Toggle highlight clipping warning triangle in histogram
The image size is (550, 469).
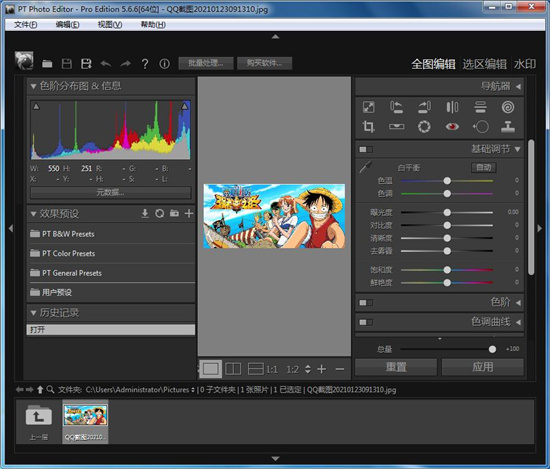(x=185, y=106)
